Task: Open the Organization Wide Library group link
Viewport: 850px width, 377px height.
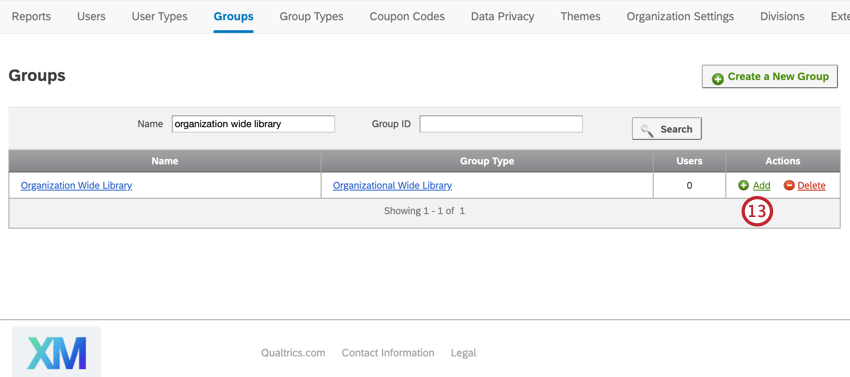Action: (x=76, y=186)
